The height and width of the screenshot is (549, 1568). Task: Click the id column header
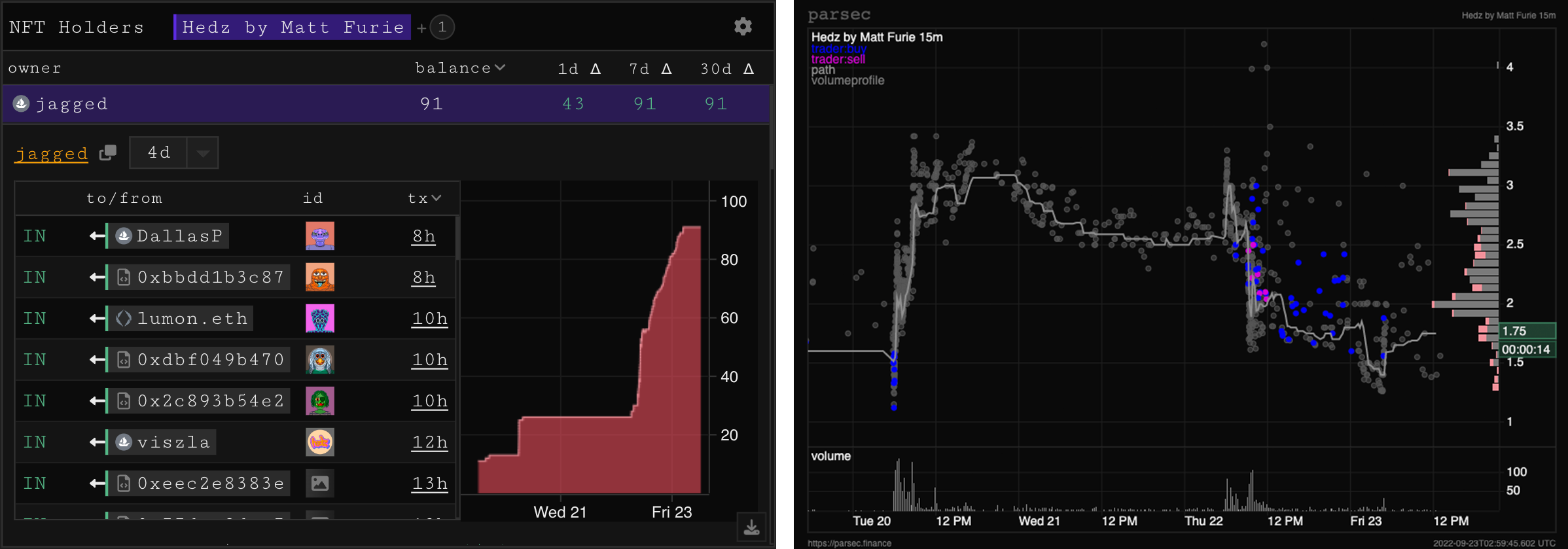pyautogui.click(x=313, y=198)
